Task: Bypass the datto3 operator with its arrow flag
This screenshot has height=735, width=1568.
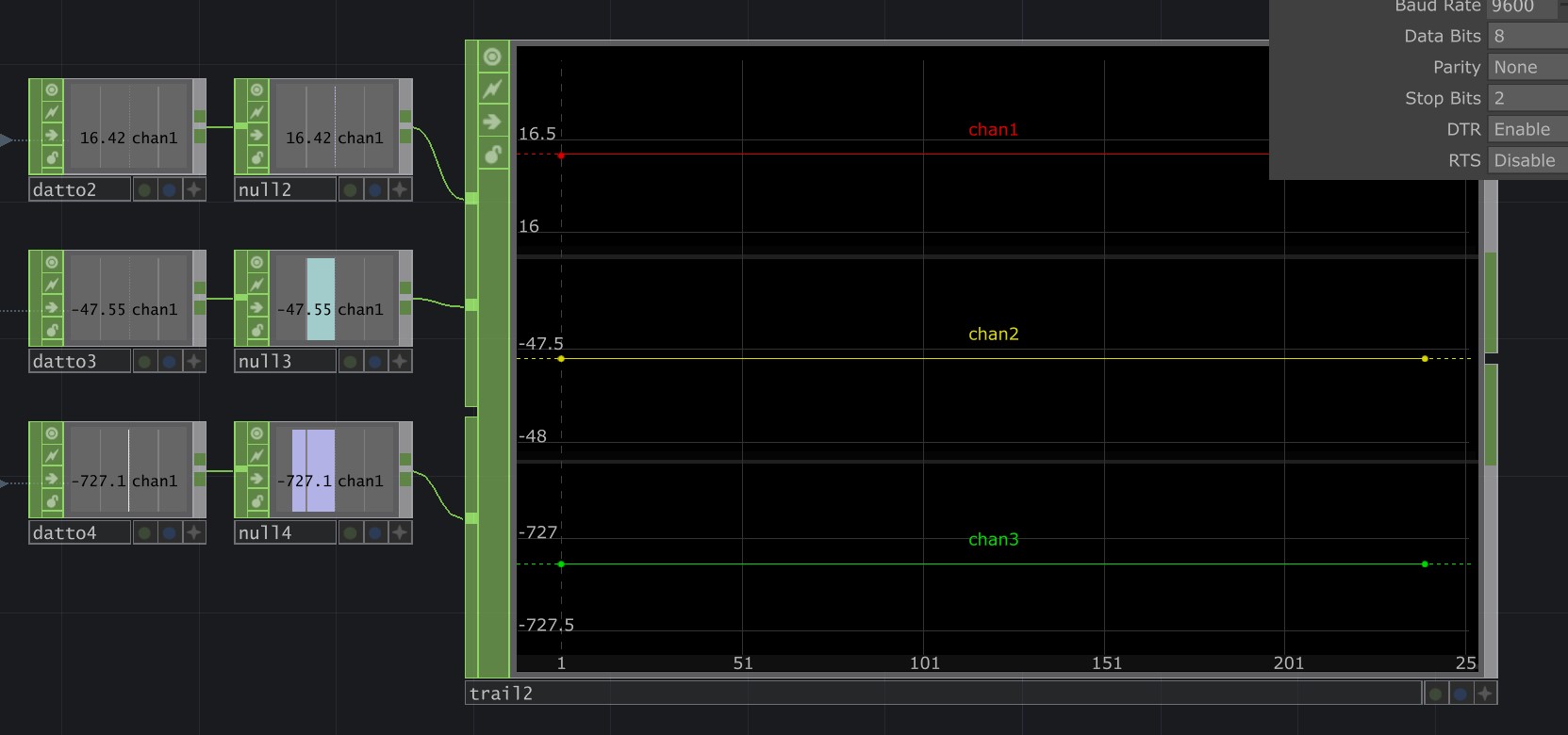Action: tap(52, 307)
